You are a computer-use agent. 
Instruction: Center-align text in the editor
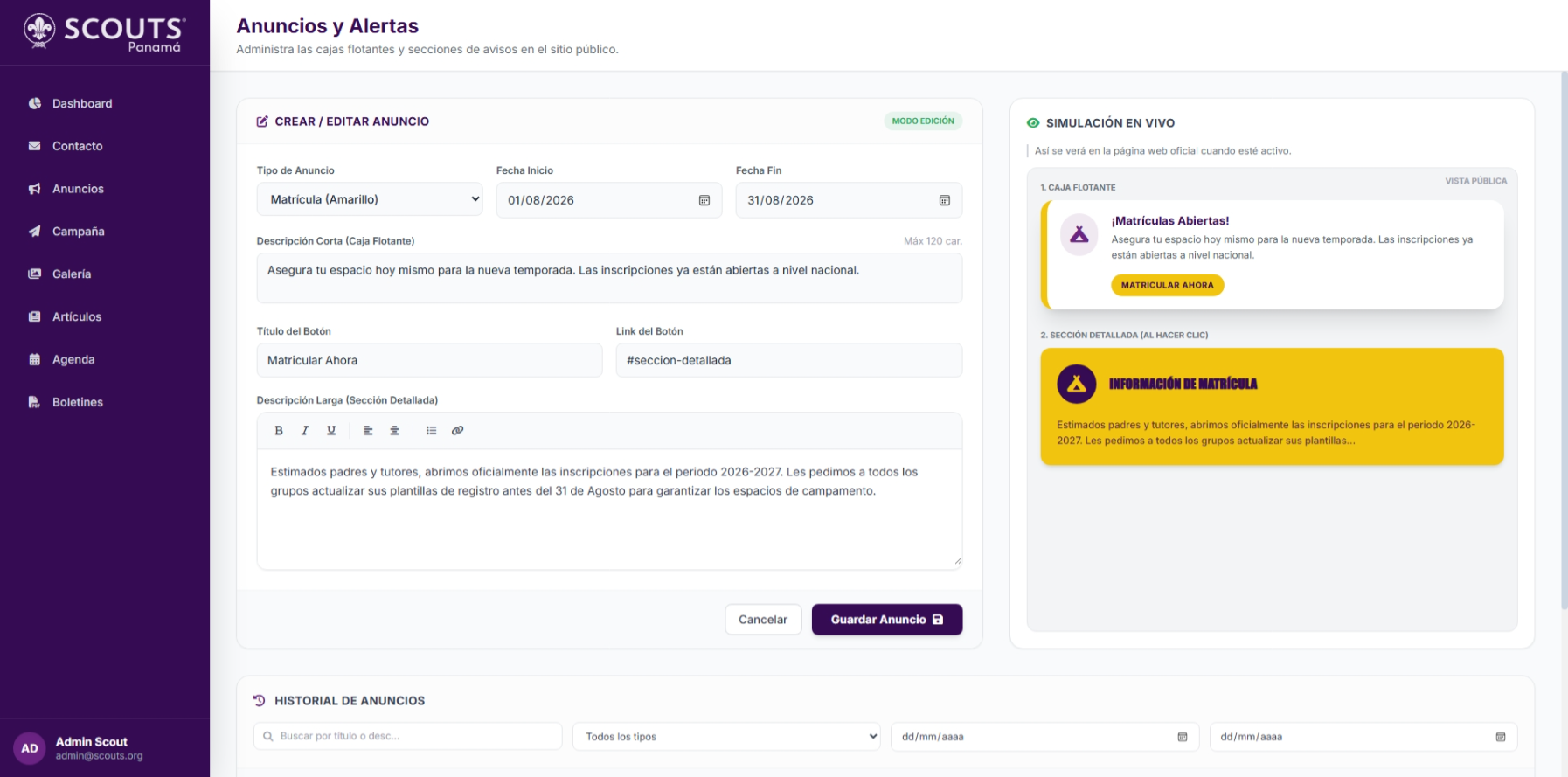(394, 430)
